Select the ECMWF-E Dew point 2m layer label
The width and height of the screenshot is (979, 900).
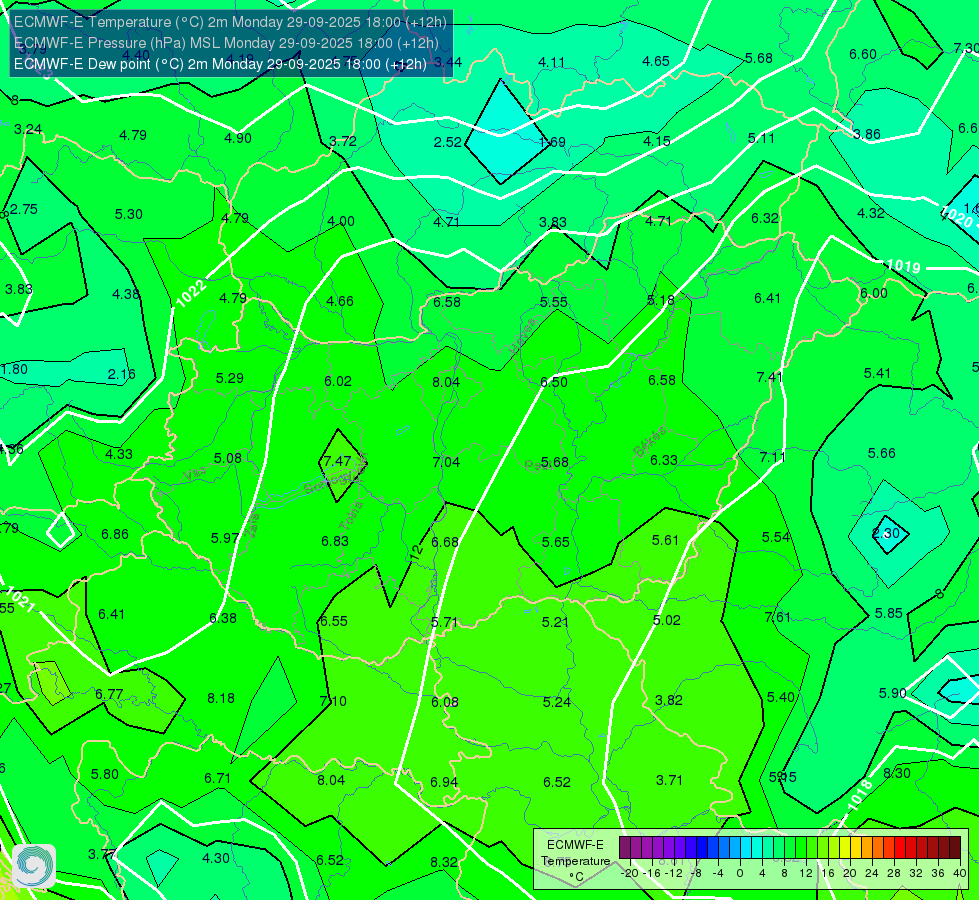coord(220,64)
